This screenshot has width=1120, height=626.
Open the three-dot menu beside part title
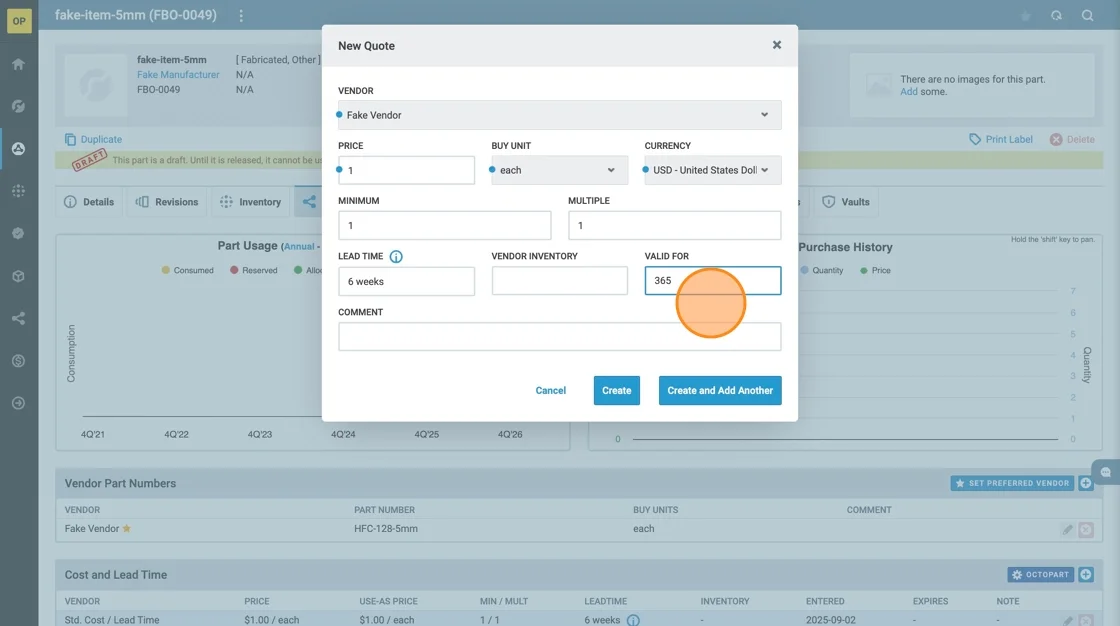point(241,16)
